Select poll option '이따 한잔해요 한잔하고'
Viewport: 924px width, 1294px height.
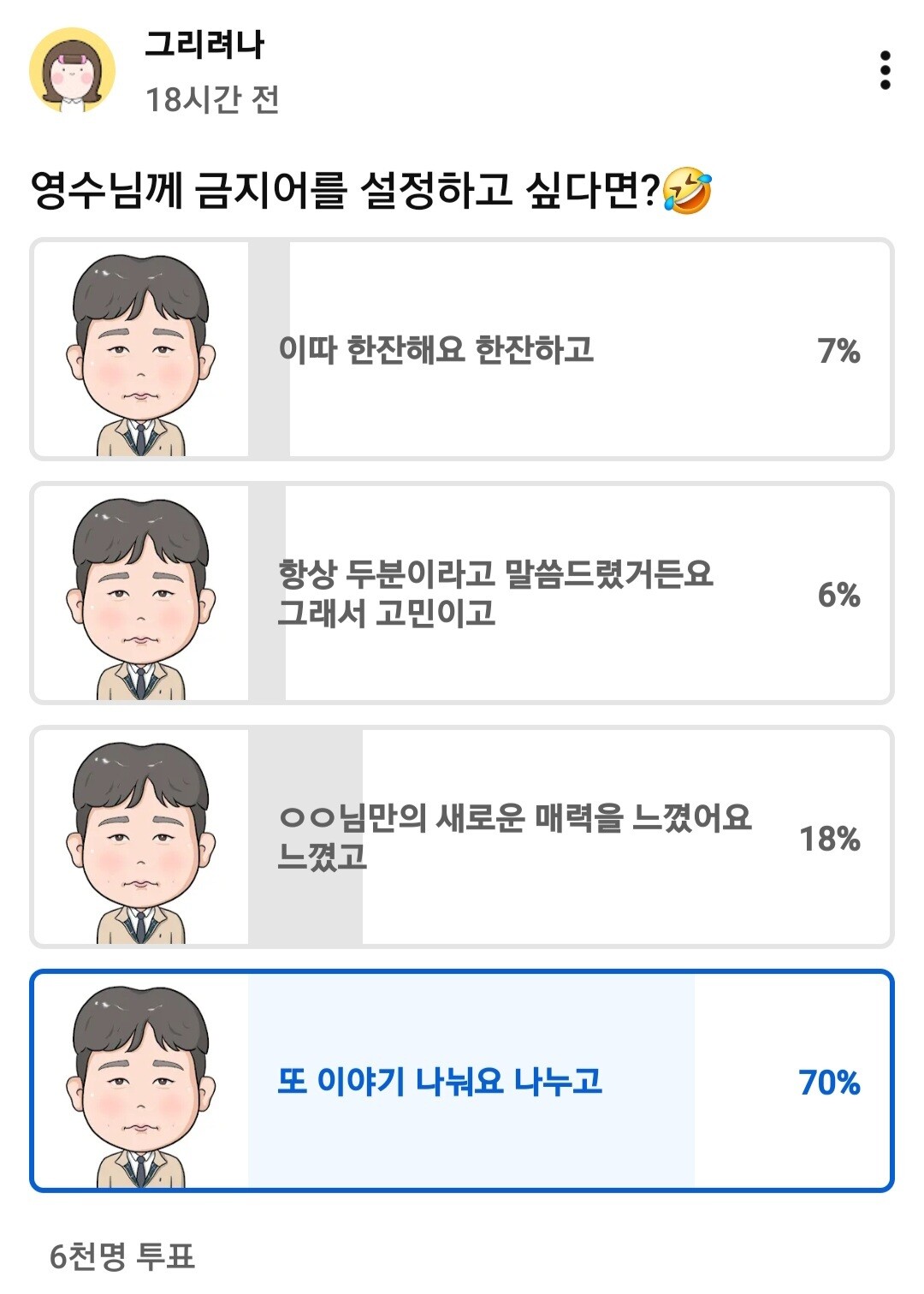pyautogui.click(x=436, y=350)
